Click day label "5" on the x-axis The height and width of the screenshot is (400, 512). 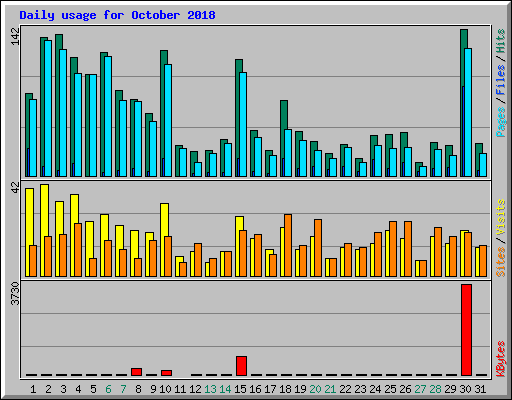tap(93, 389)
